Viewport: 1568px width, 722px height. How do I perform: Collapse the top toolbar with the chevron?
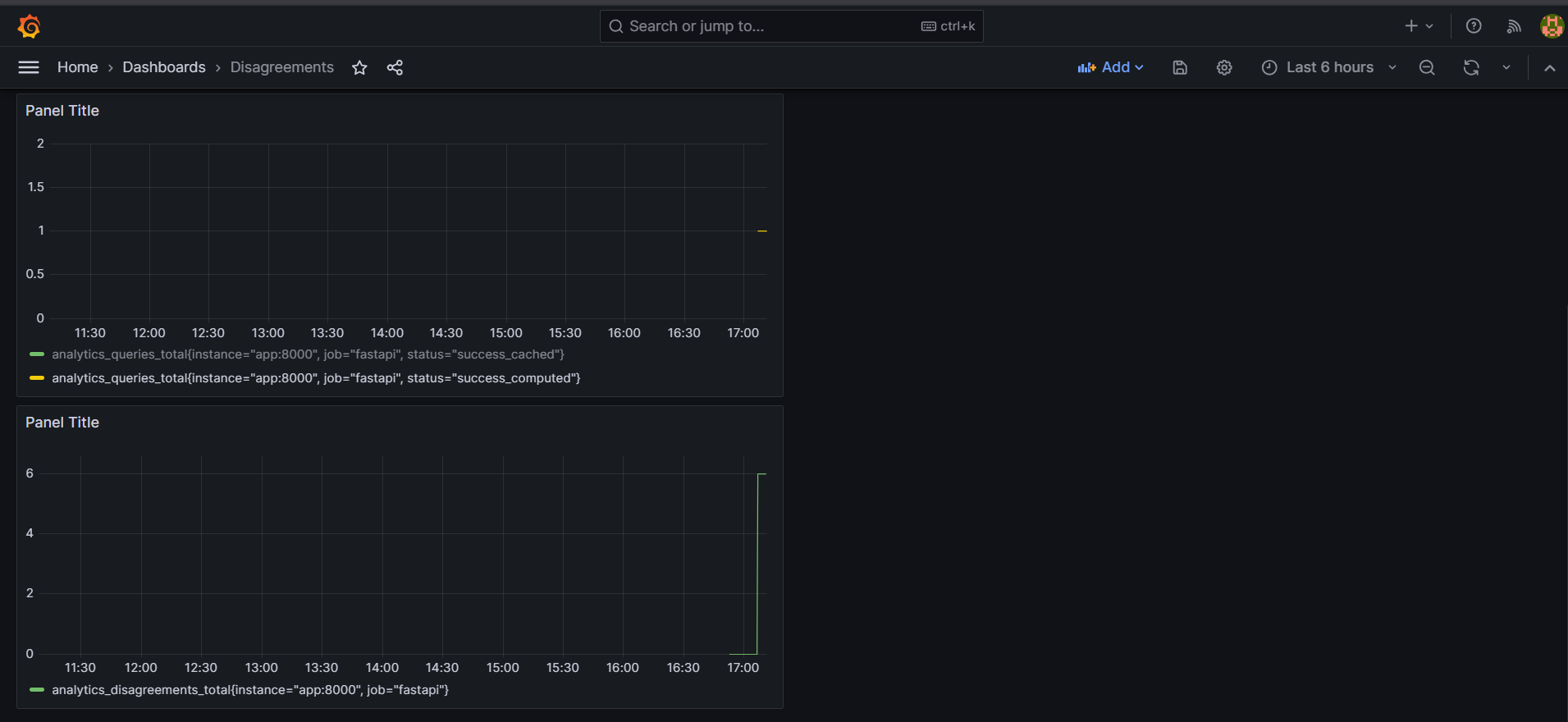(1549, 67)
